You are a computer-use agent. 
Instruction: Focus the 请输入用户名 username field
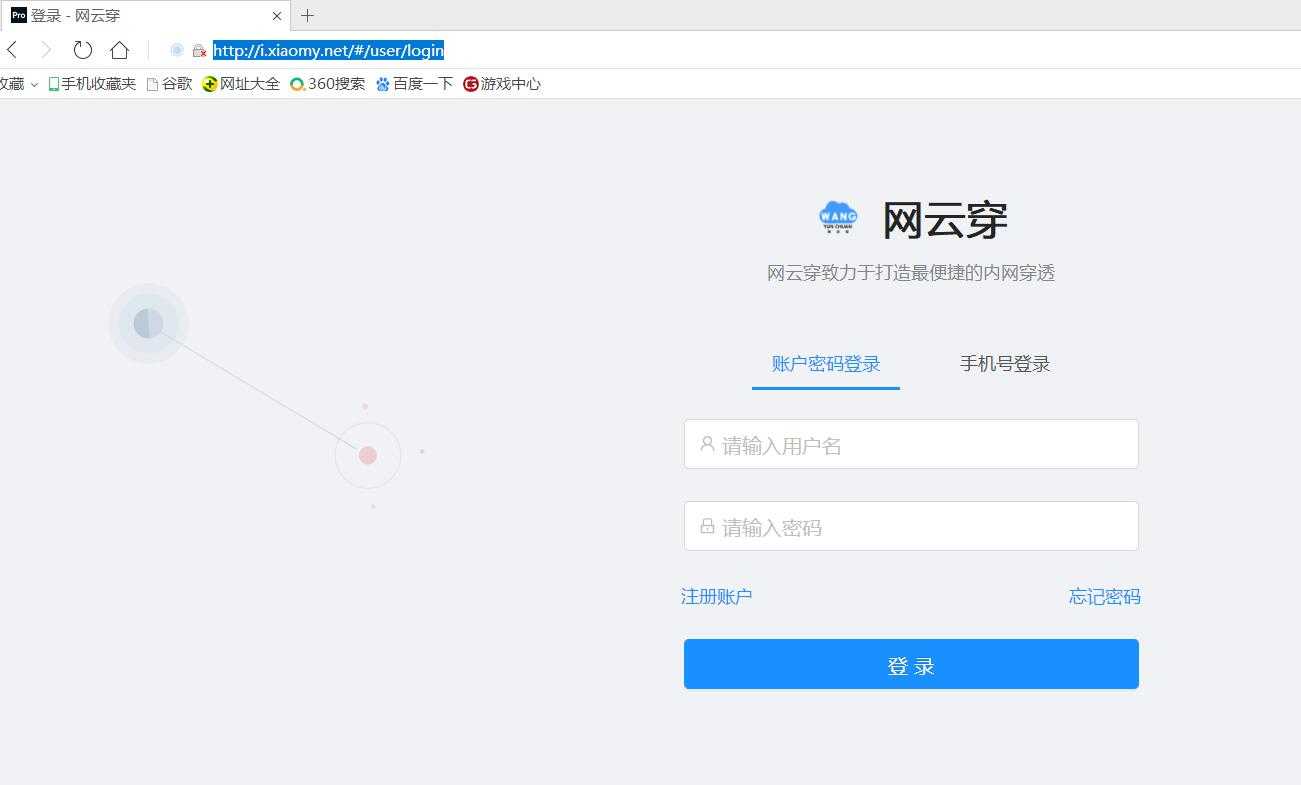[911, 444]
